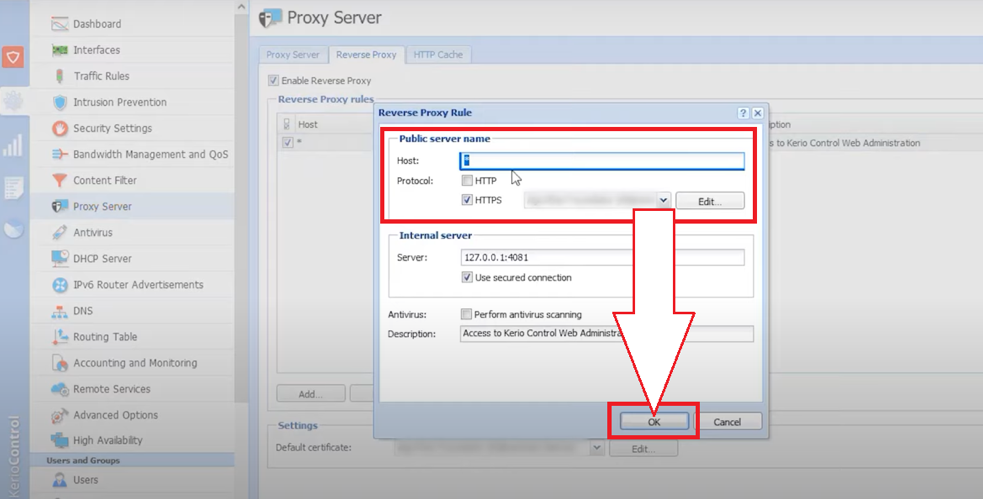Click the Description text field
The height and width of the screenshot is (499, 983).
(x=606, y=334)
